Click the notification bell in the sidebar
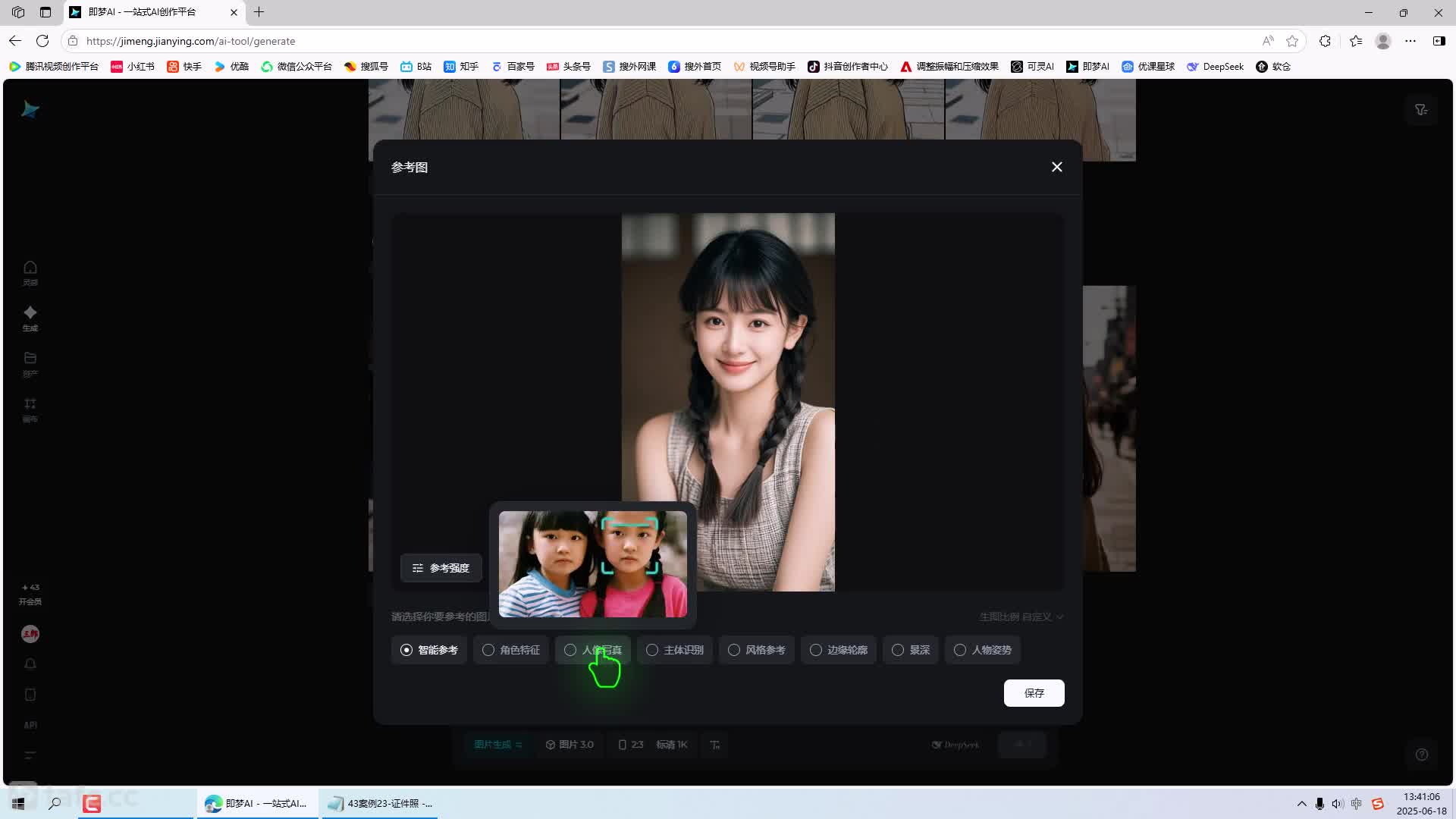This screenshot has height=819, width=1456. tap(30, 664)
